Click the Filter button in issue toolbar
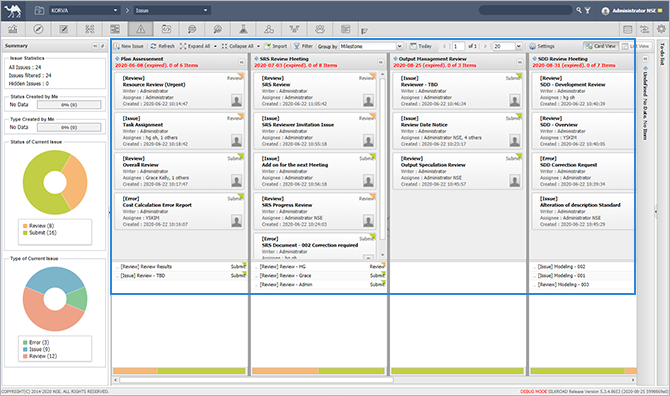The image size is (670, 396). 303,46
